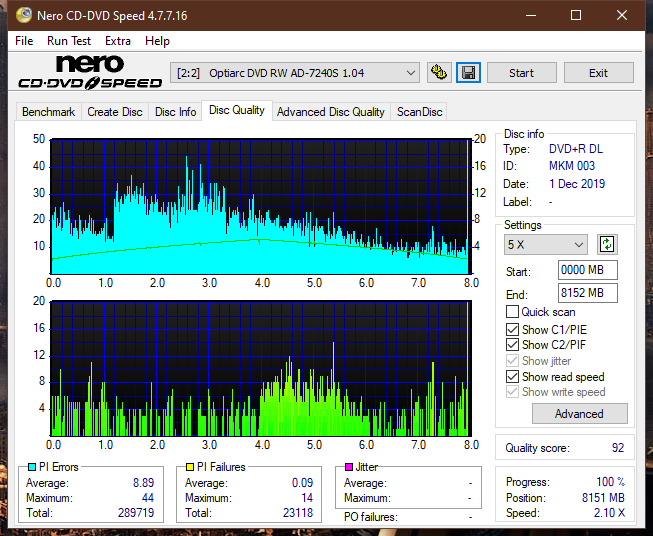Click the End position 8152 MB field
The width and height of the screenshot is (653, 536).
point(588,293)
